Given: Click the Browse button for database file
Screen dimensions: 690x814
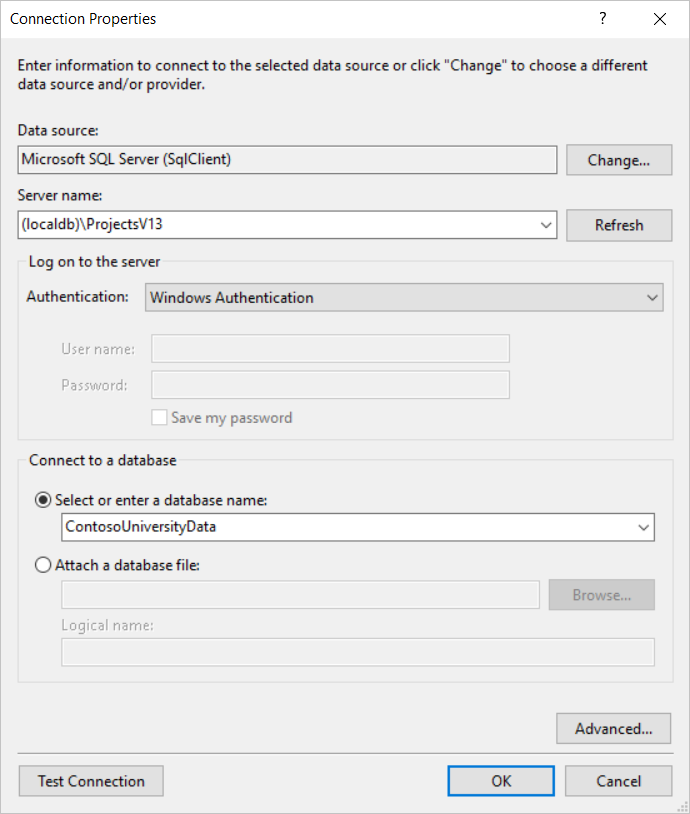Looking at the screenshot, I should tap(601, 595).
